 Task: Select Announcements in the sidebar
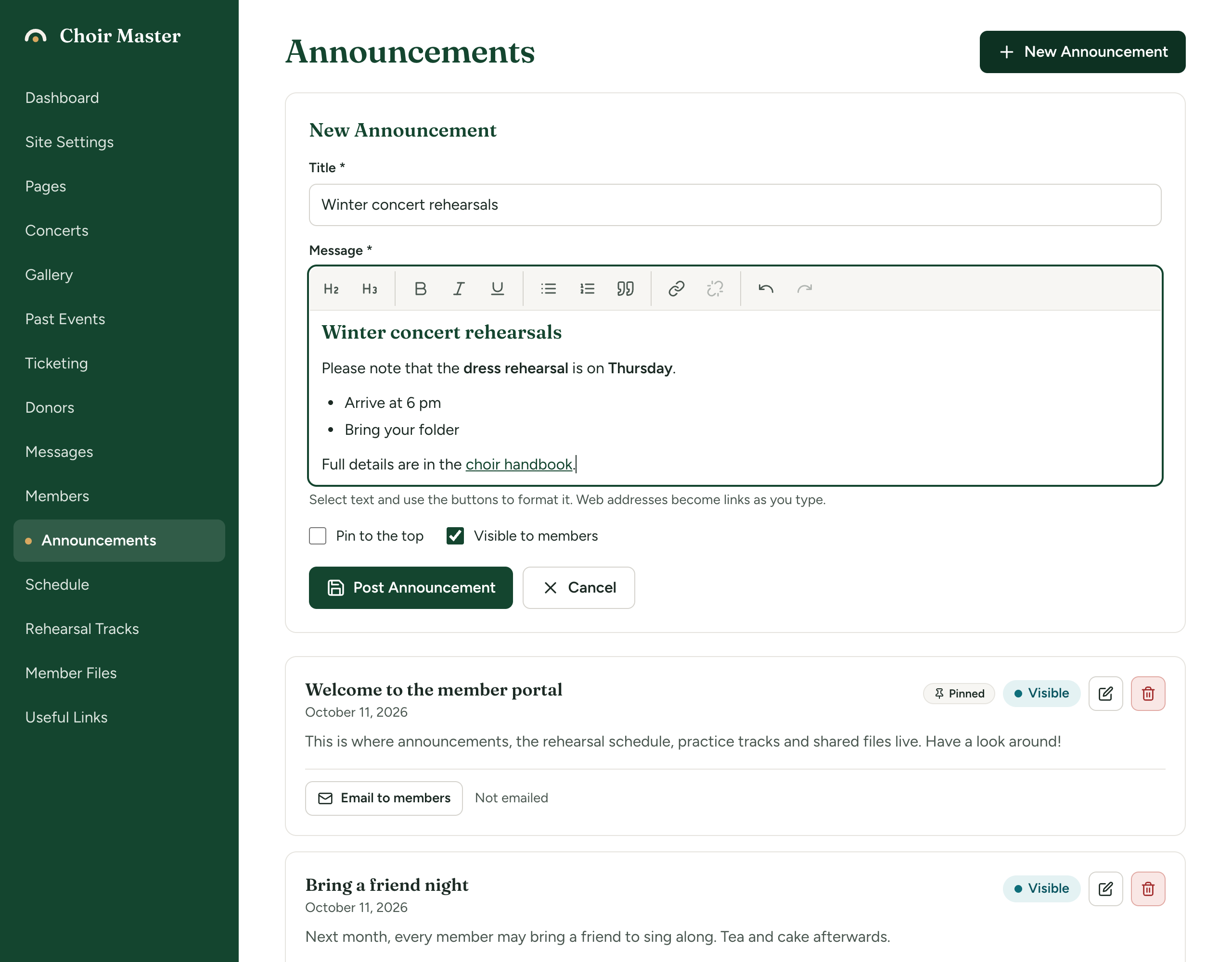click(119, 540)
